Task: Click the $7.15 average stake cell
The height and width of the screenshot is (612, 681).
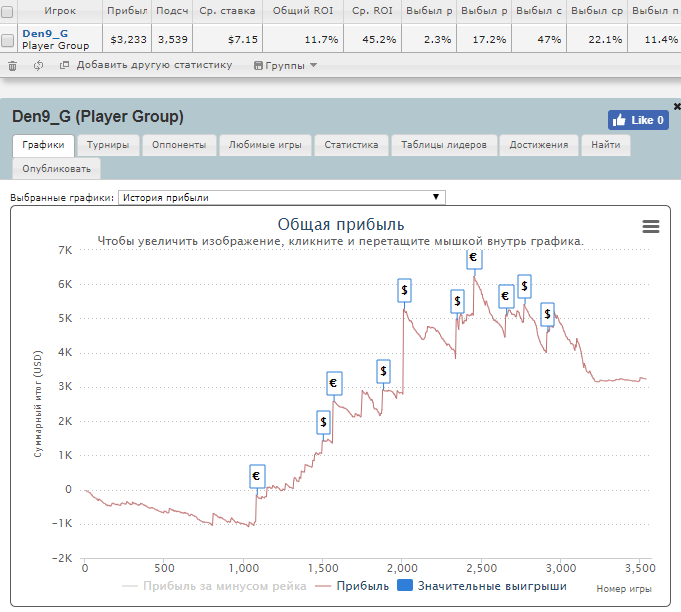Action: click(x=228, y=39)
